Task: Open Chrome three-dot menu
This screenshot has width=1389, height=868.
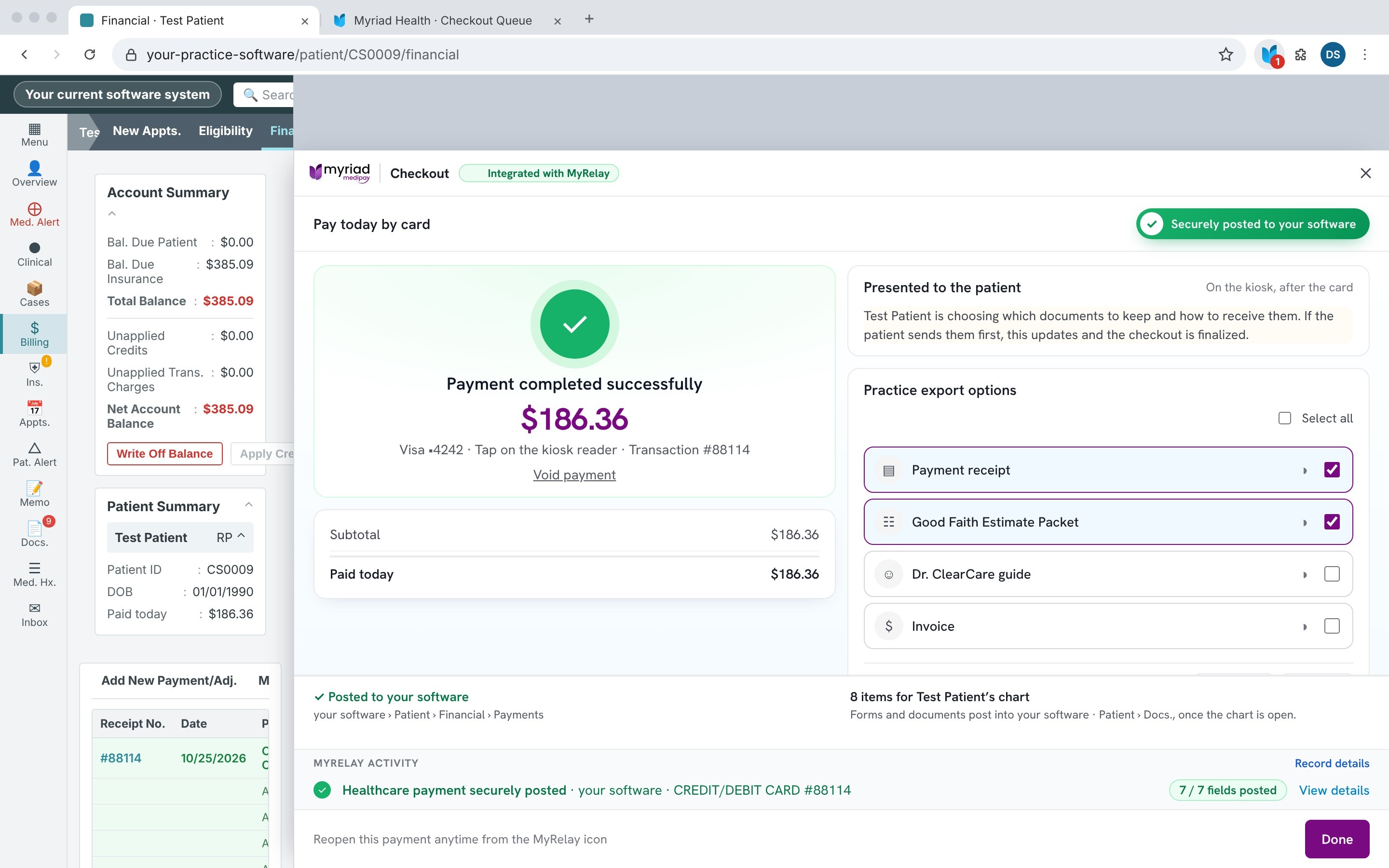Action: point(1365,54)
